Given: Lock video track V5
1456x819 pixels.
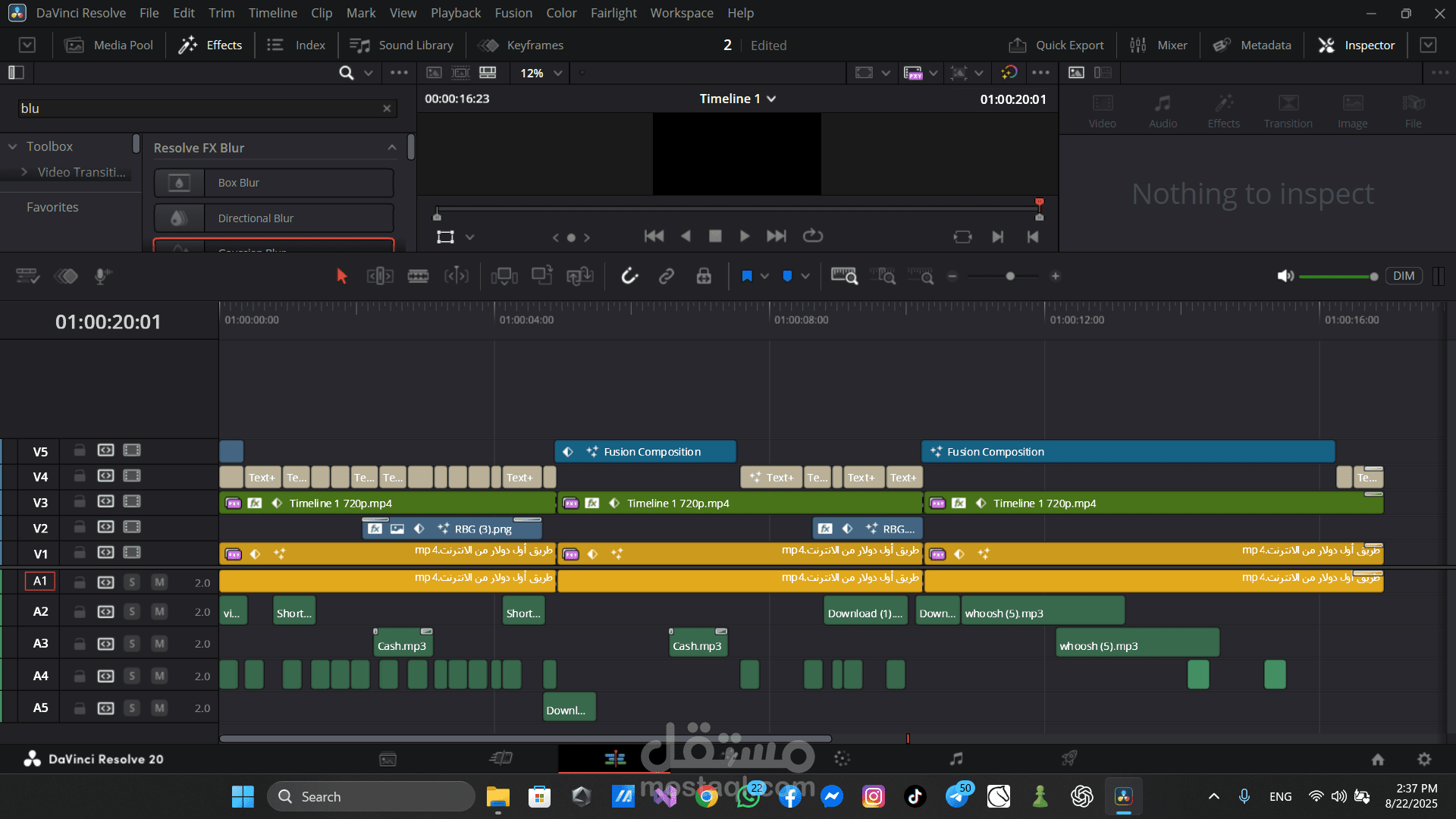Looking at the screenshot, I should pos(79,451).
